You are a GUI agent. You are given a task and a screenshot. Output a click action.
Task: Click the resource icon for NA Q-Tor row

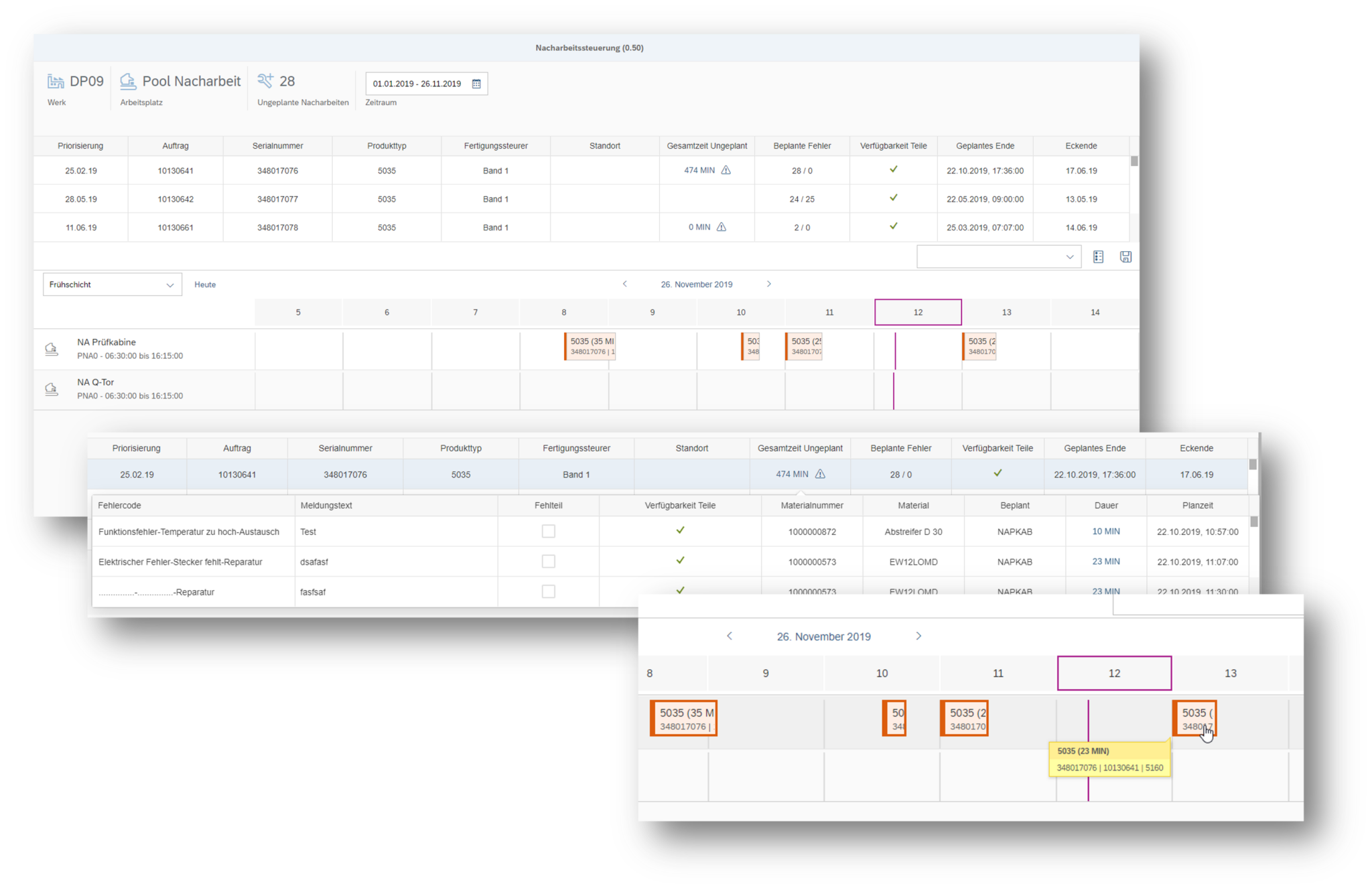51,388
